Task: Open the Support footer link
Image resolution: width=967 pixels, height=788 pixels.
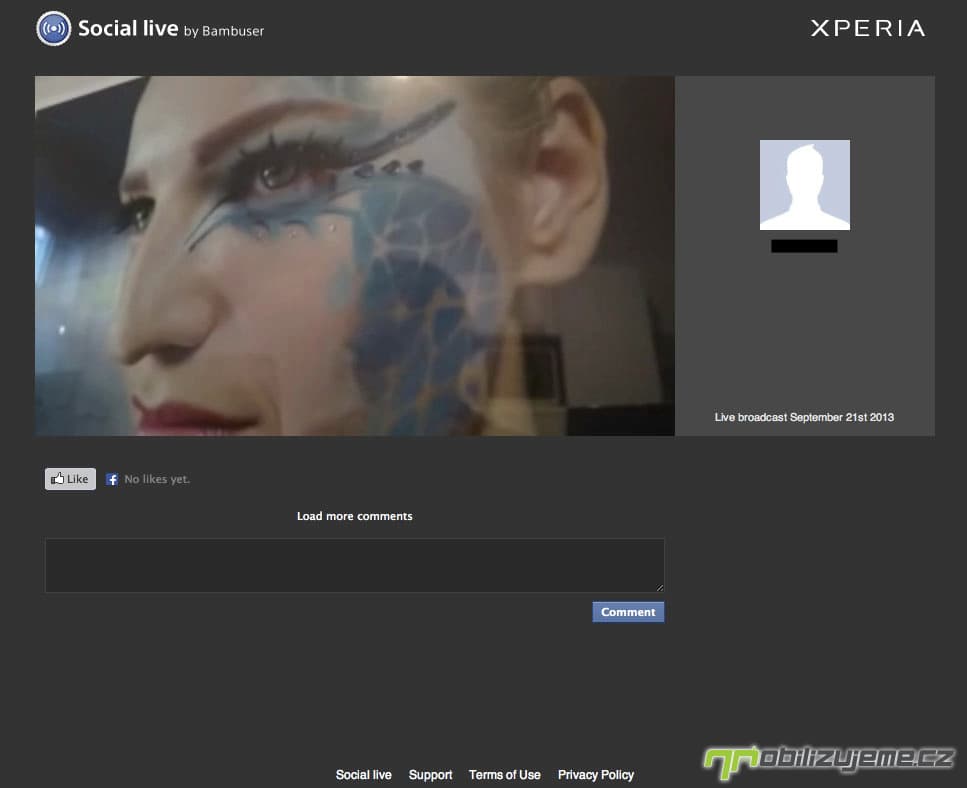Action: point(430,774)
